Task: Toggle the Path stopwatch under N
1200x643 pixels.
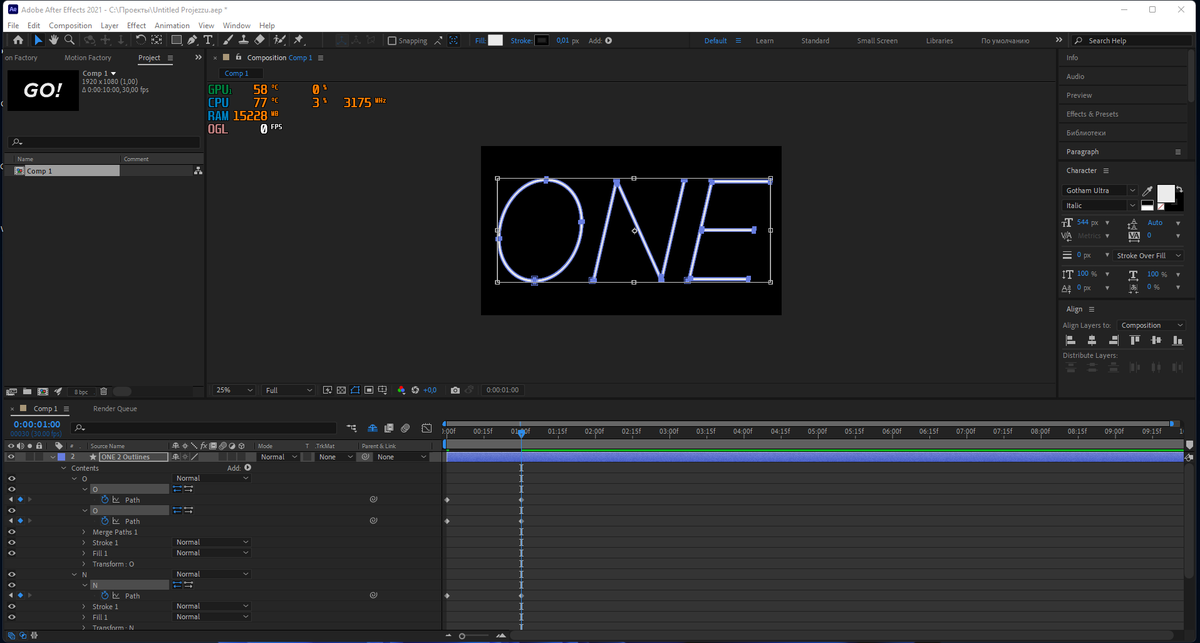Action: point(105,596)
